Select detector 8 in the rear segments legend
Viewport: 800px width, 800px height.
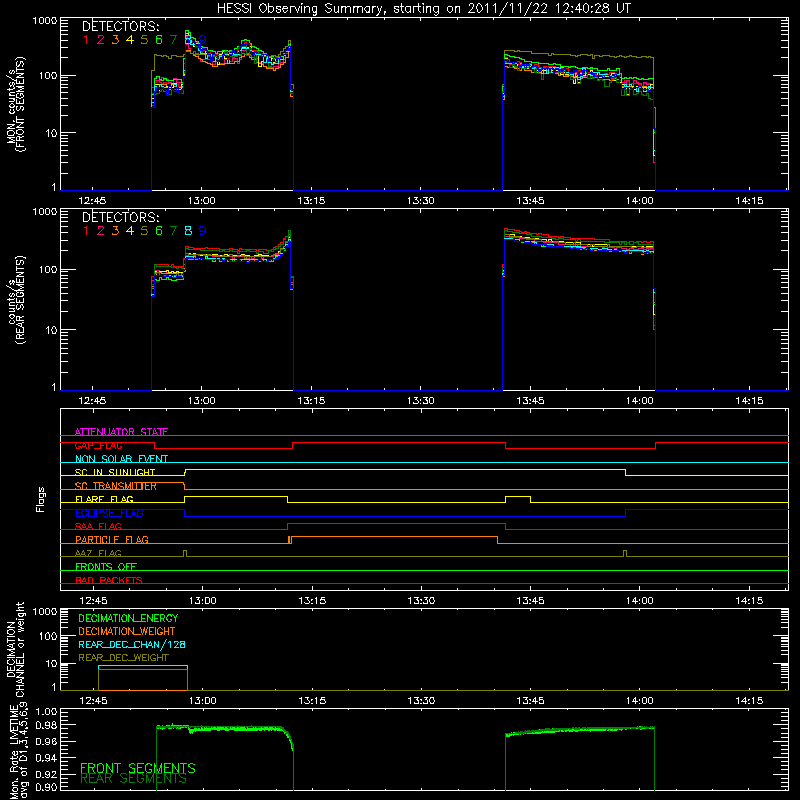click(188, 231)
